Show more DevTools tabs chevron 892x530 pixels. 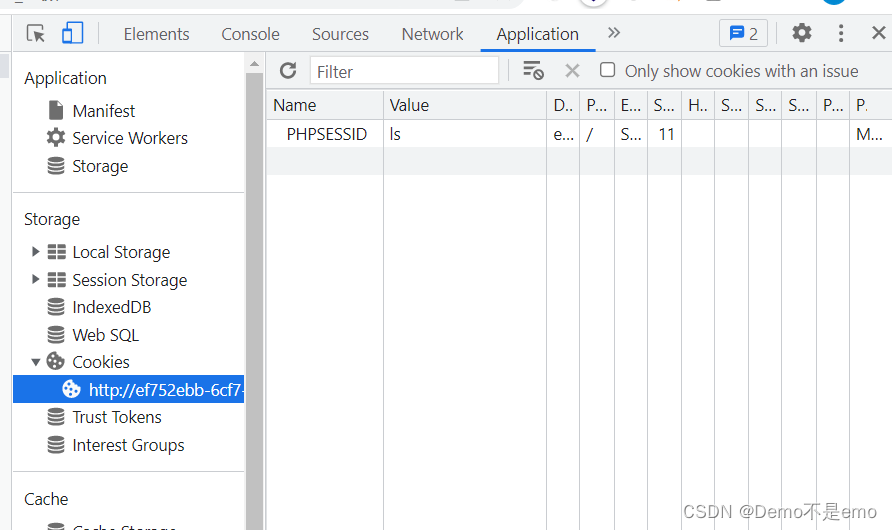click(613, 33)
